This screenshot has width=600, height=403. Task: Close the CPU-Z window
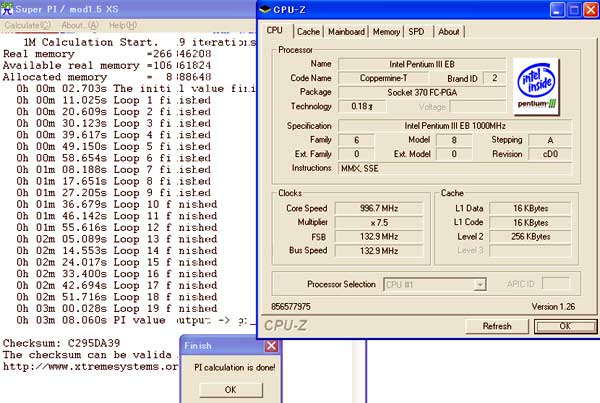[591, 10]
